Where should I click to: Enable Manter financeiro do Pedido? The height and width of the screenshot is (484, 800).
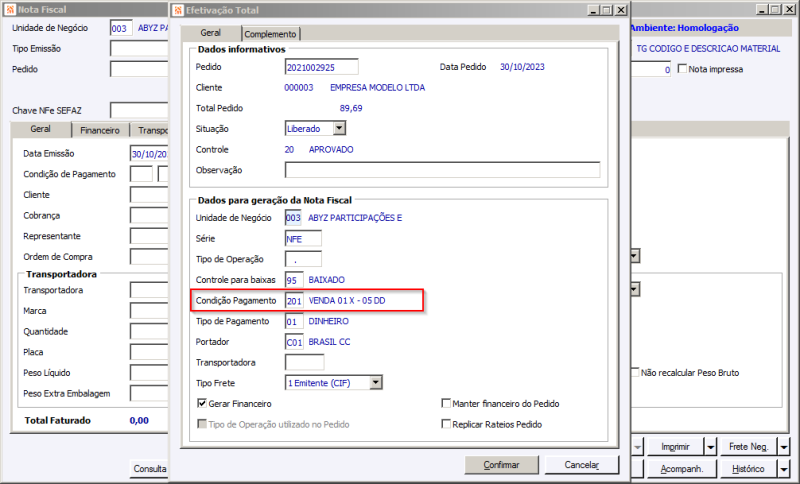[445, 403]
